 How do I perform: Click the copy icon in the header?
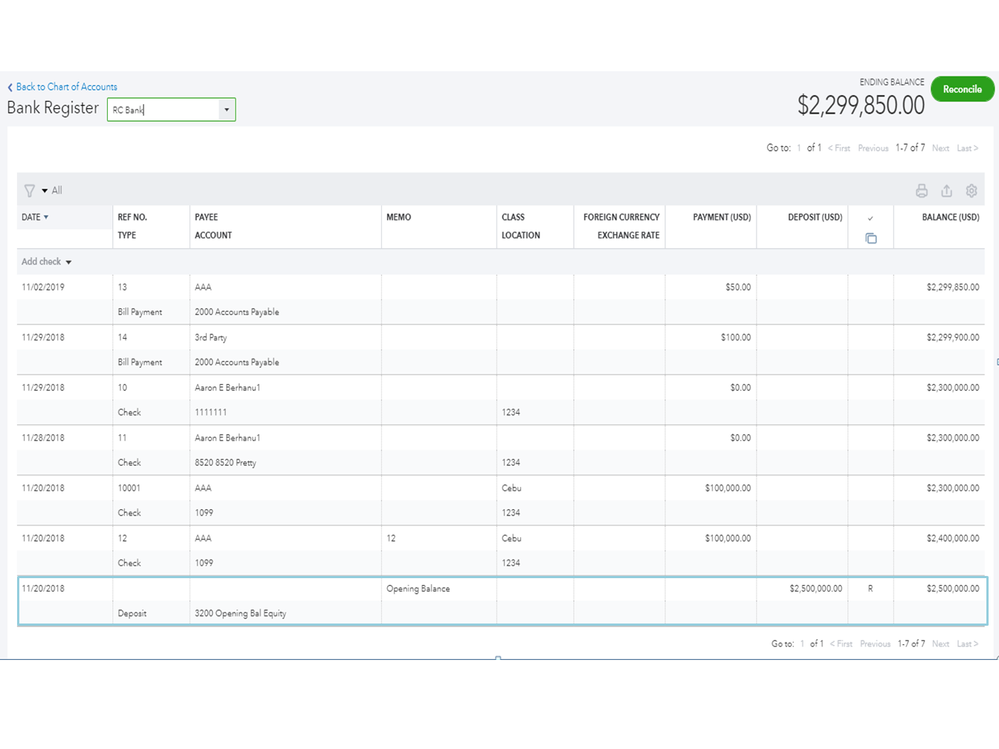871,238
